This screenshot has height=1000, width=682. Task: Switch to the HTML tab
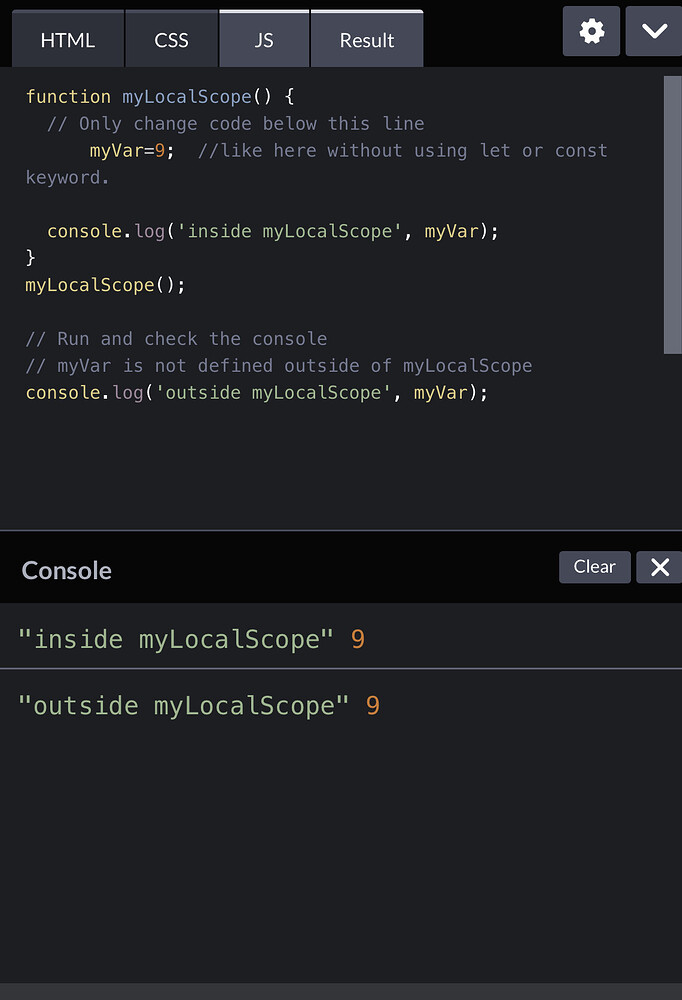coord(67,39)
